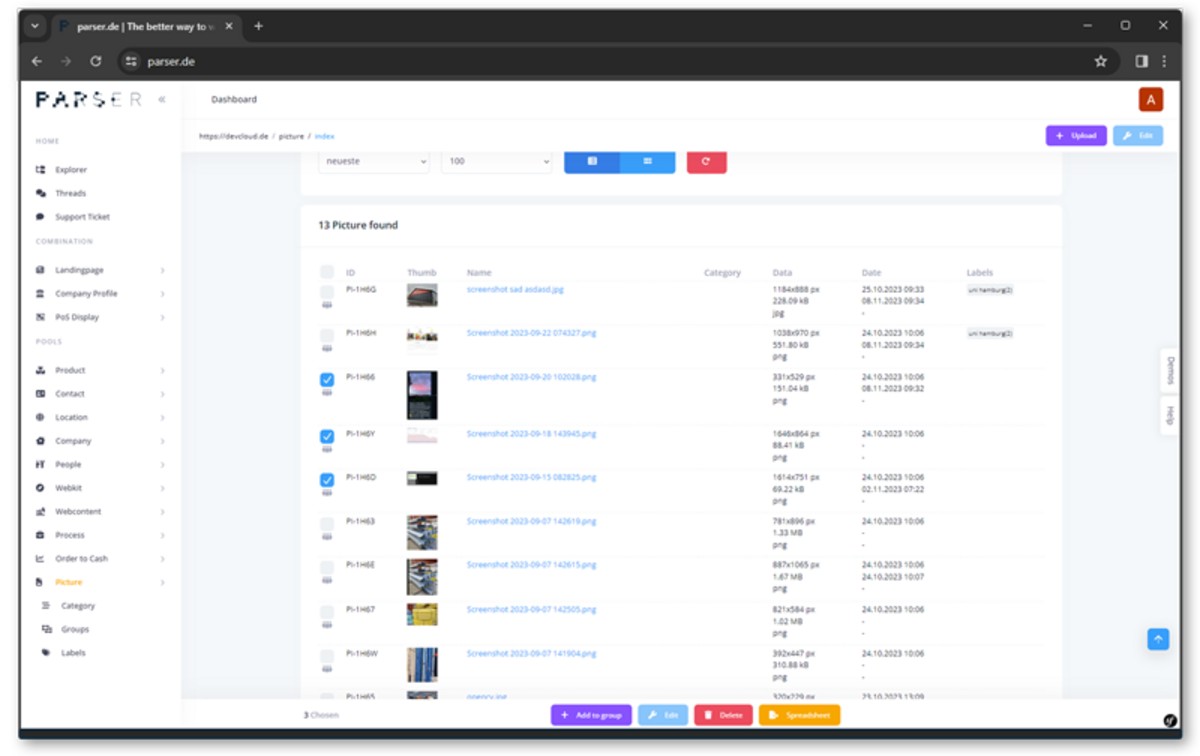This screenshot has width=1200, height=756.
Task: Select the Contact card icon
Action: [x=40, y=394]
